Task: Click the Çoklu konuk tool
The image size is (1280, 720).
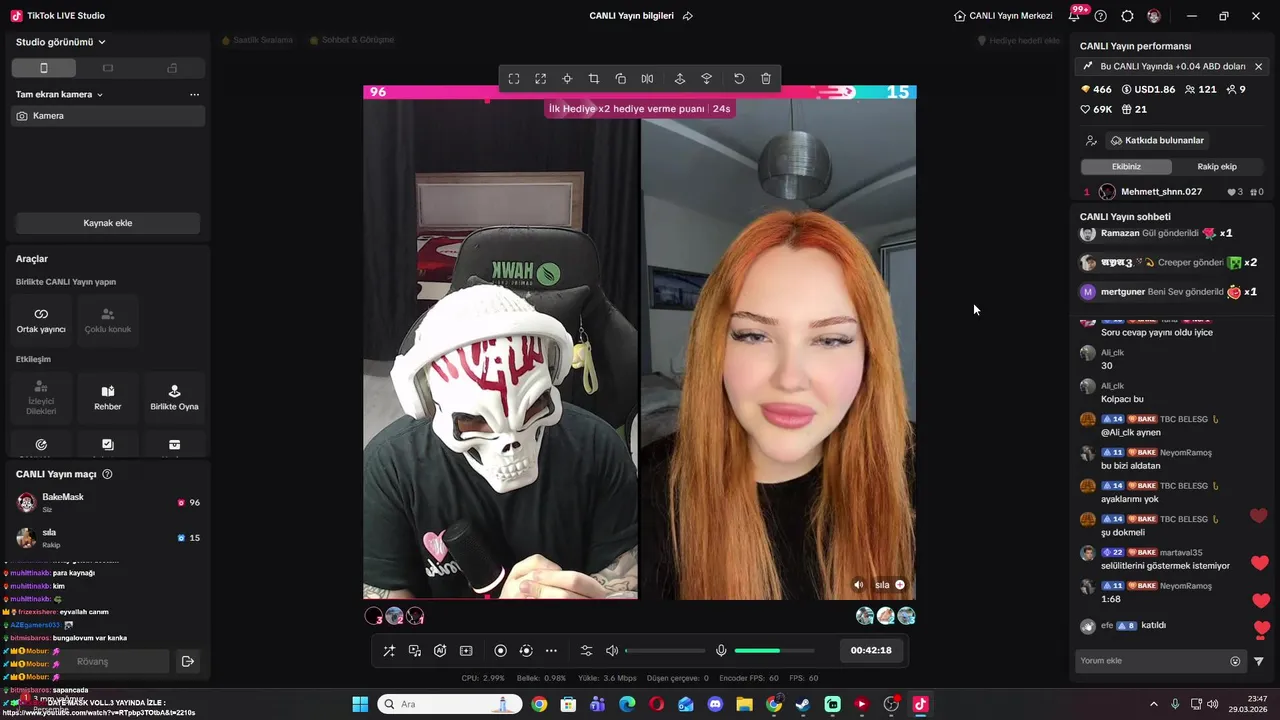Action: [x=108, y=320]
